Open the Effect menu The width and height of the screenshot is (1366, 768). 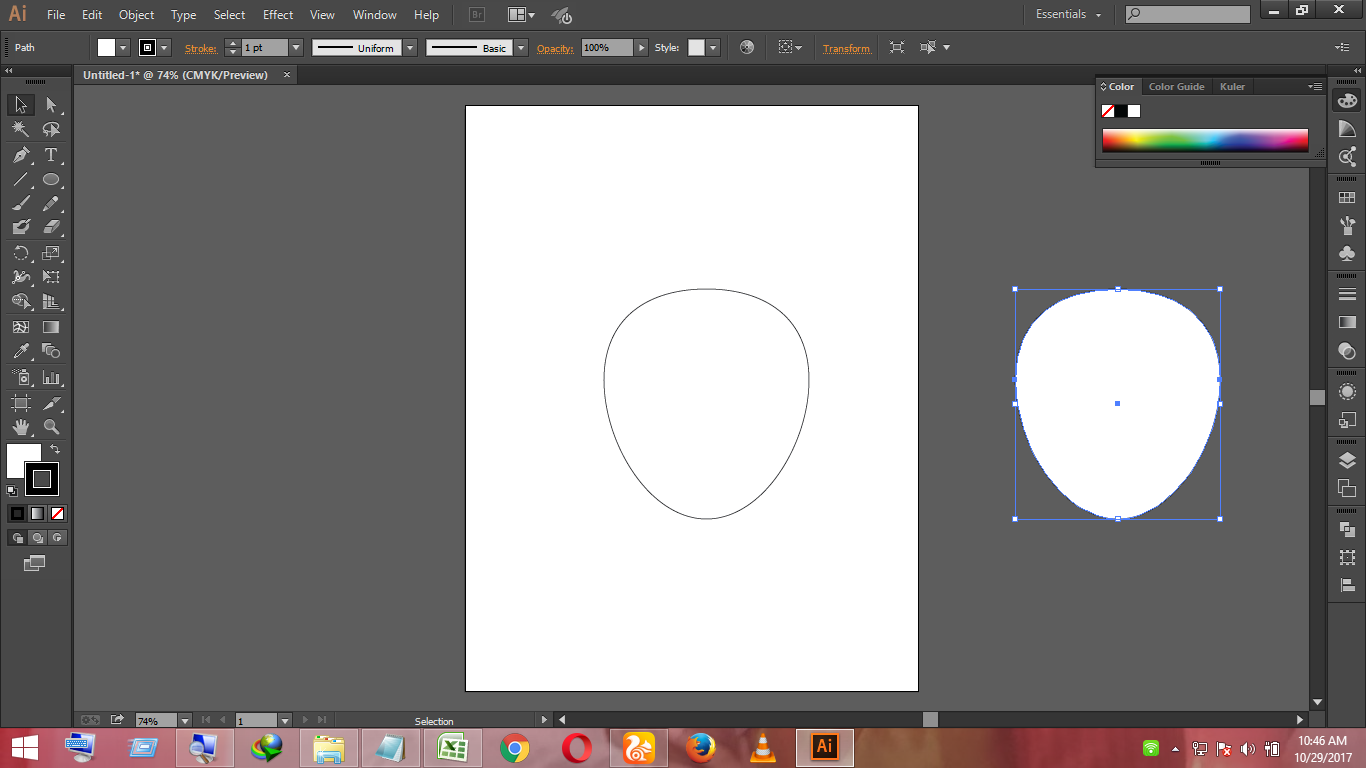[x=278, y=15]
